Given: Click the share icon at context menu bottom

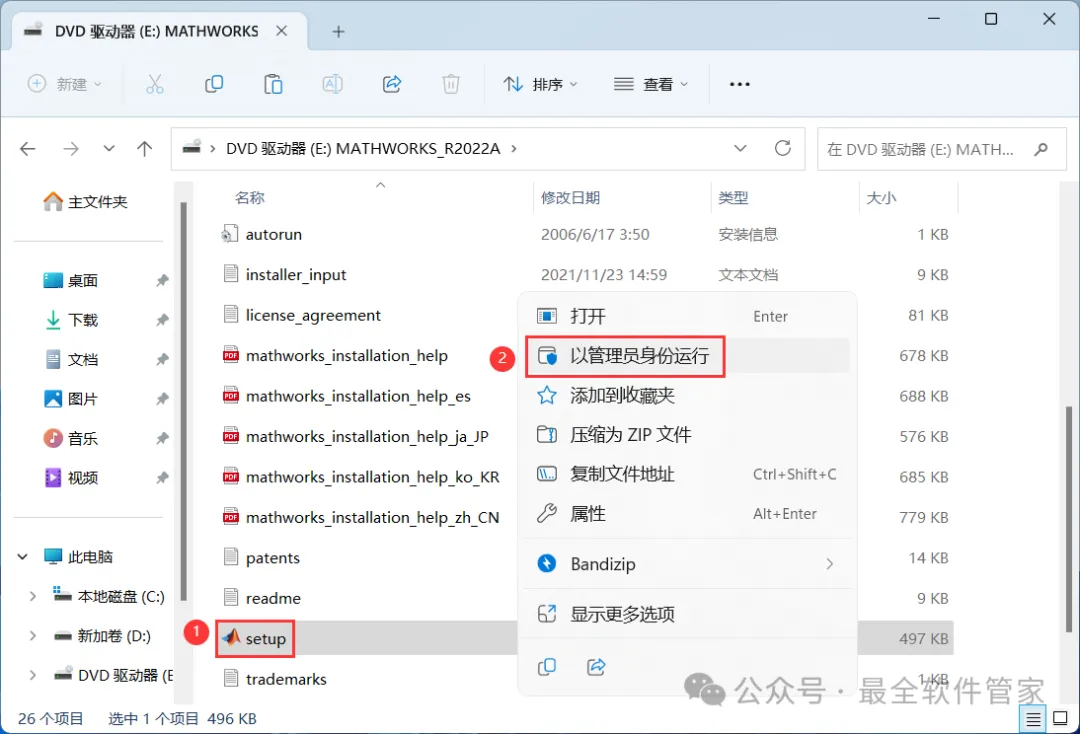Looking at the screenshot, I should coord(596,667).
